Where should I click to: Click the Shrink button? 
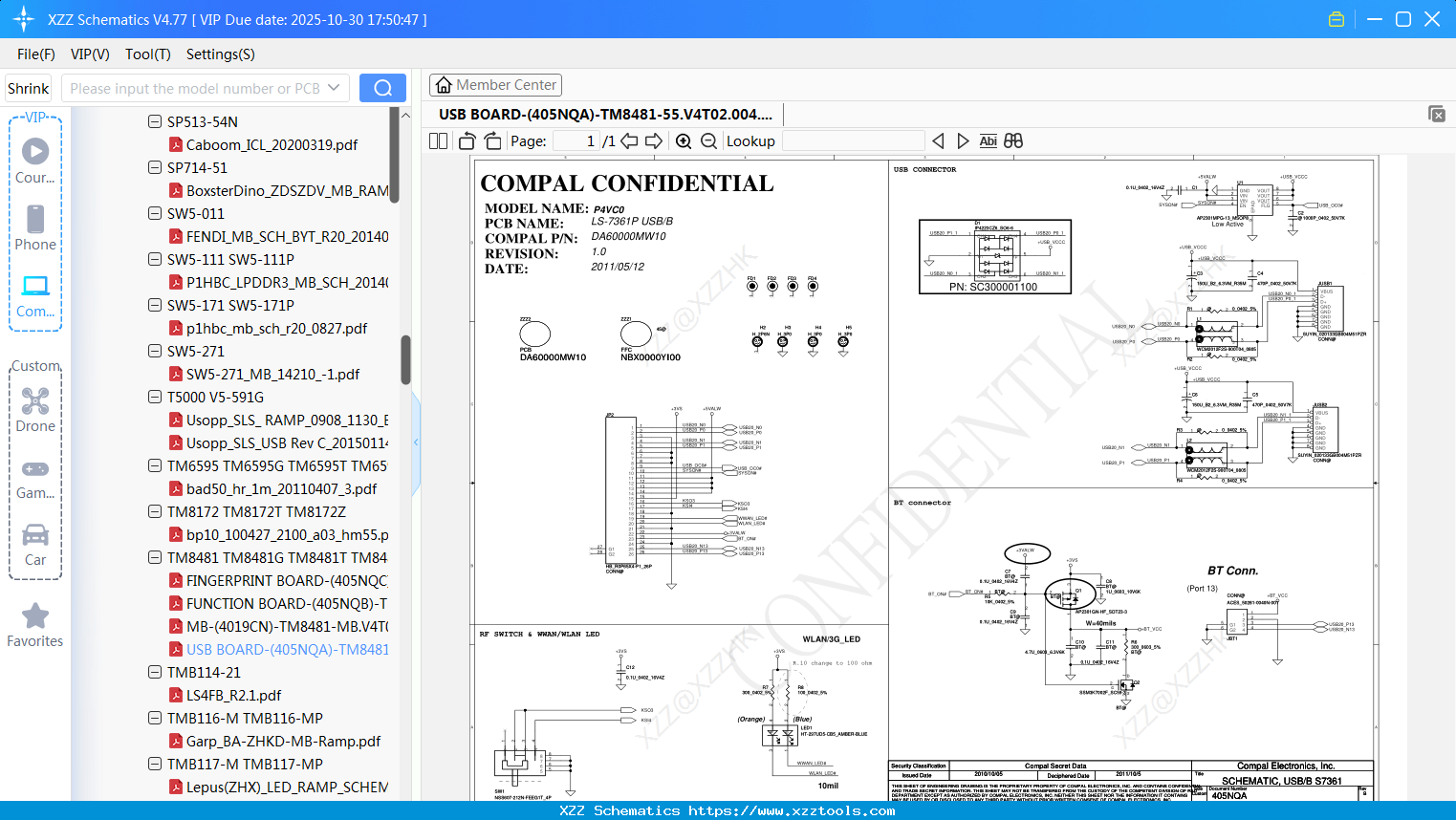pyautogui.click(x=29, y=88)
